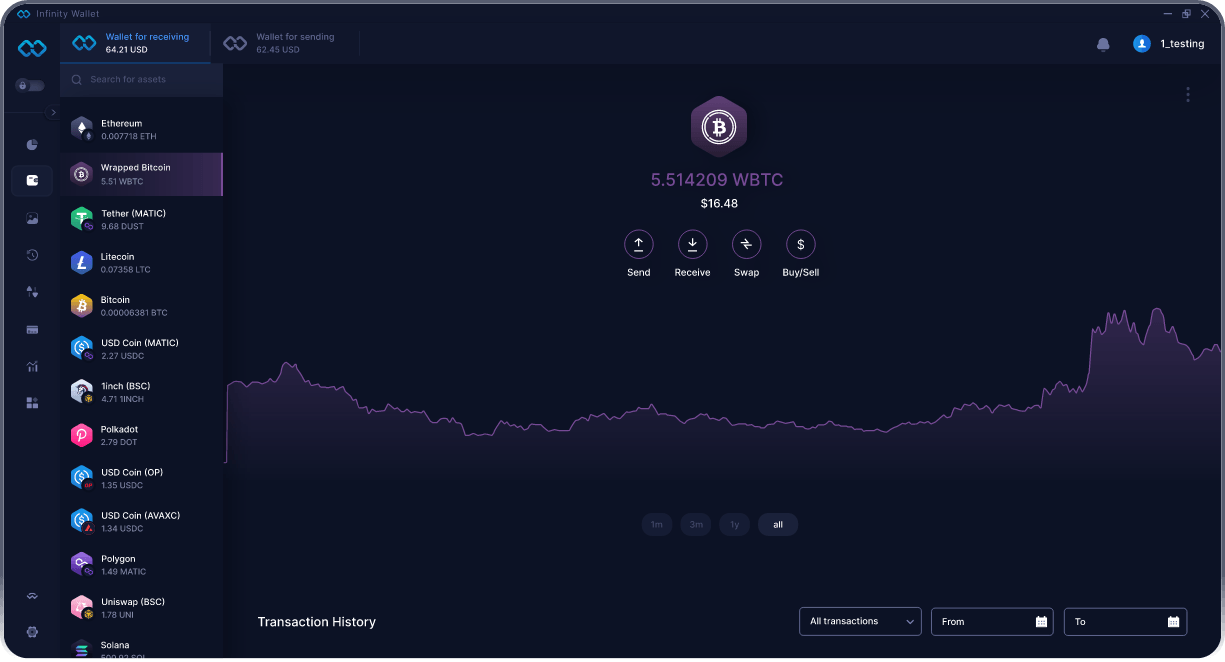Select Litecoin in the asset list
Screen dimensions: 1225x662
(142, 262)
